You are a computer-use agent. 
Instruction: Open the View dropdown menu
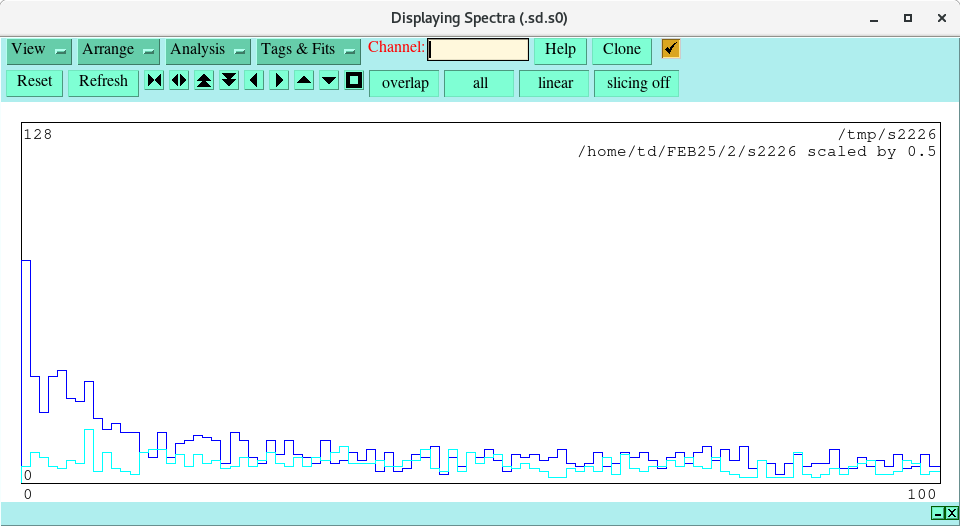pos(39,50)
